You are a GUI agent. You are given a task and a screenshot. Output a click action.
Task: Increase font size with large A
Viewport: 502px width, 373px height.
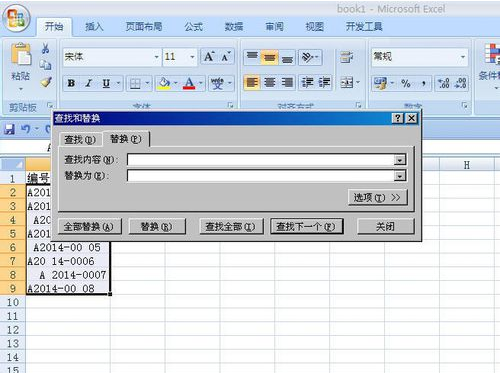(209, 57)
